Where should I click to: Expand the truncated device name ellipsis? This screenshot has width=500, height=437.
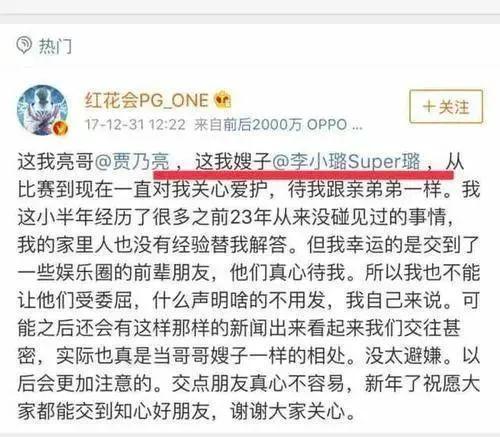coord(356,128)
